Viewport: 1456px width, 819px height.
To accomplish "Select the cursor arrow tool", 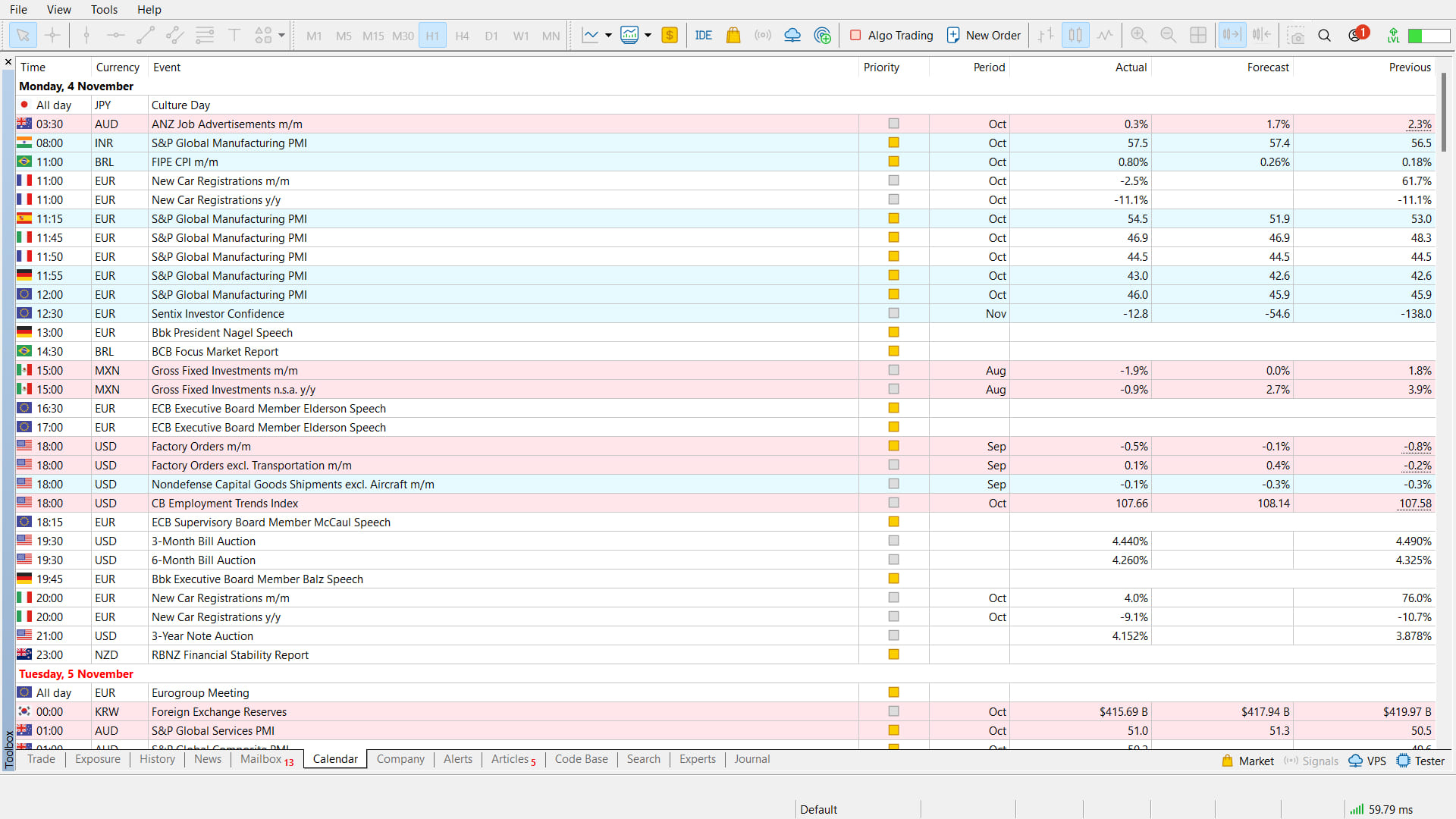I will point(23,35).
